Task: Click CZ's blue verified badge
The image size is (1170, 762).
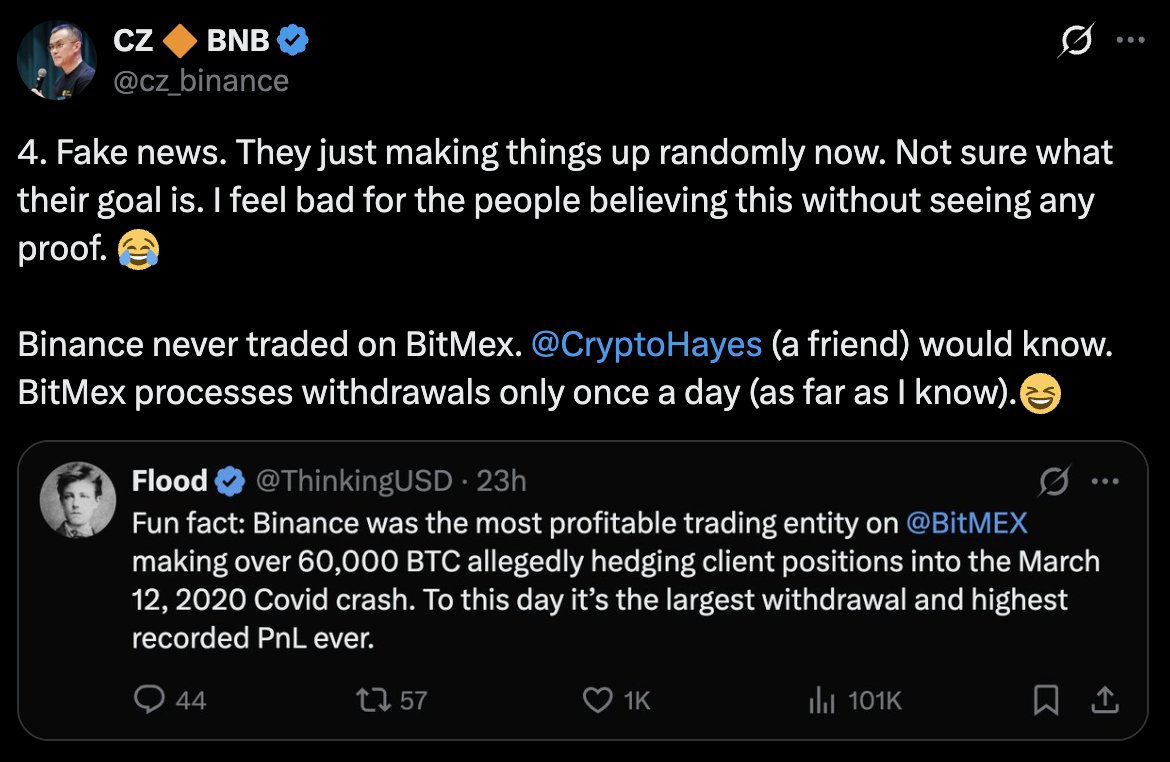Action: click(292, 41)
